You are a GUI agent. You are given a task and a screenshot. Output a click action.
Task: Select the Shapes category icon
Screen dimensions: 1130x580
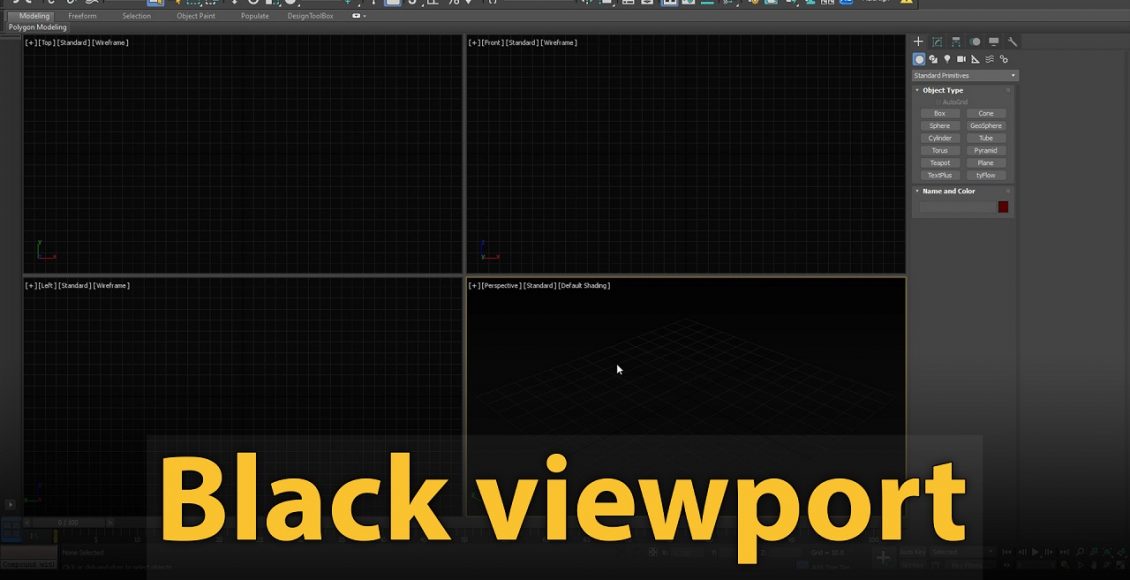coord(933,59)
